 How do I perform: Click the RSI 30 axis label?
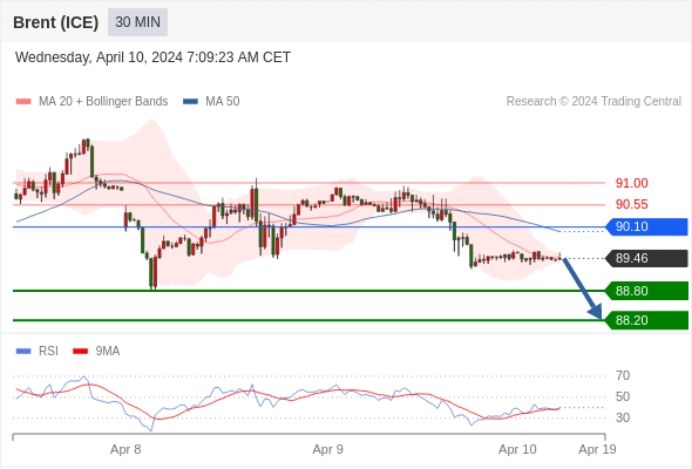click(623, 417)
